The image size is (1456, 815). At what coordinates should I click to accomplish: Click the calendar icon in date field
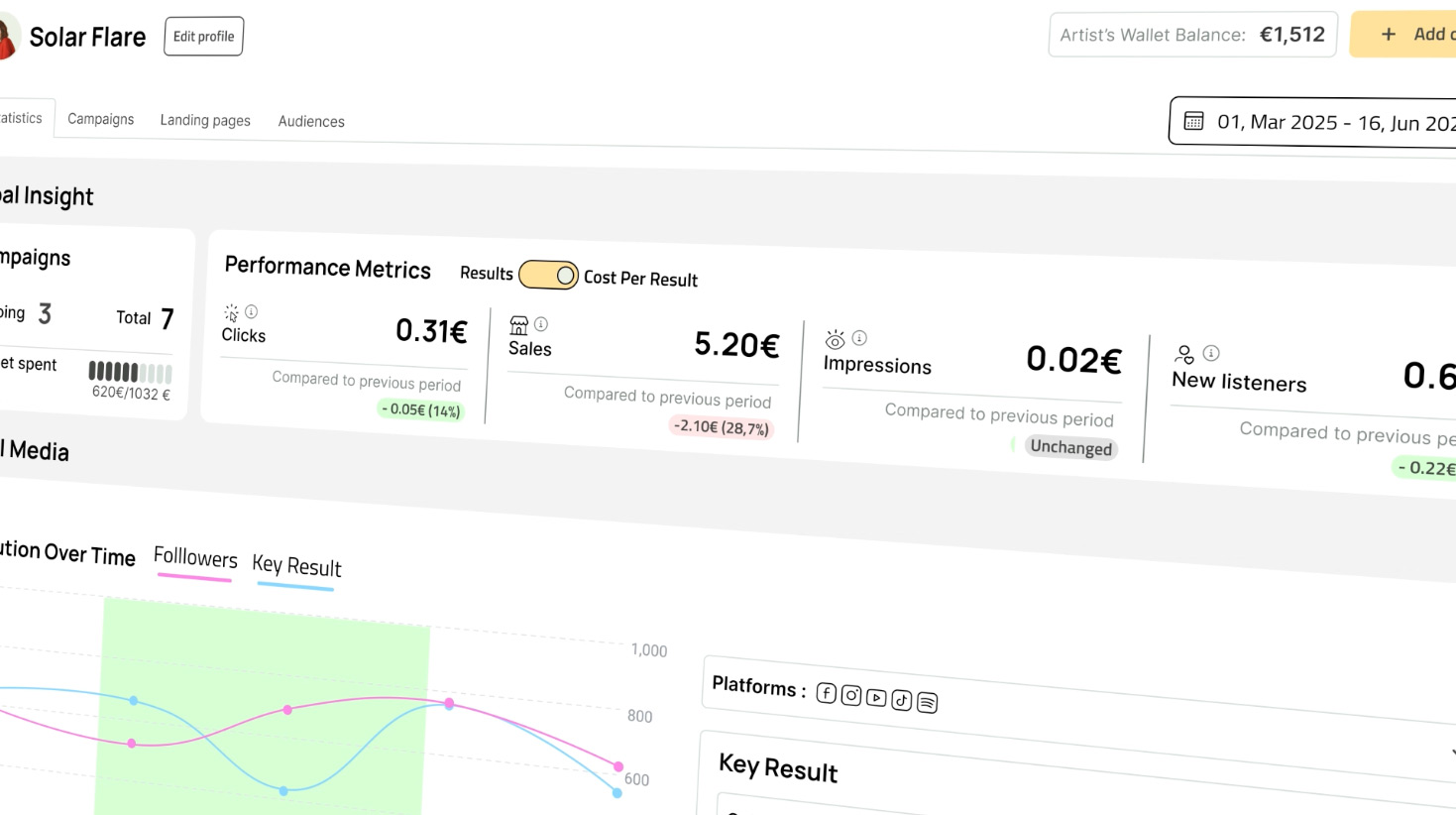1193,121
